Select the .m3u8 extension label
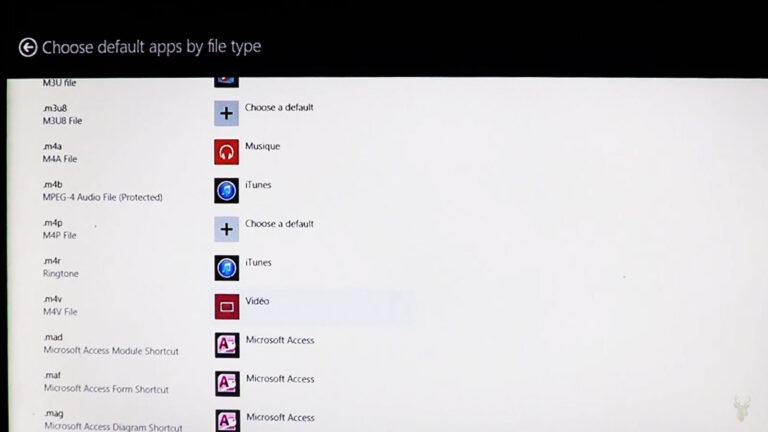768x432 pixels. [55, 108]
